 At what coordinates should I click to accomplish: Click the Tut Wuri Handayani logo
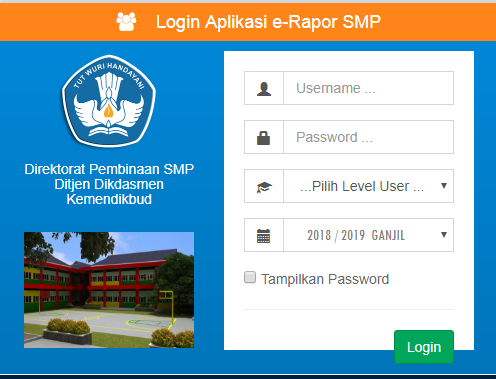coord(109,101)
